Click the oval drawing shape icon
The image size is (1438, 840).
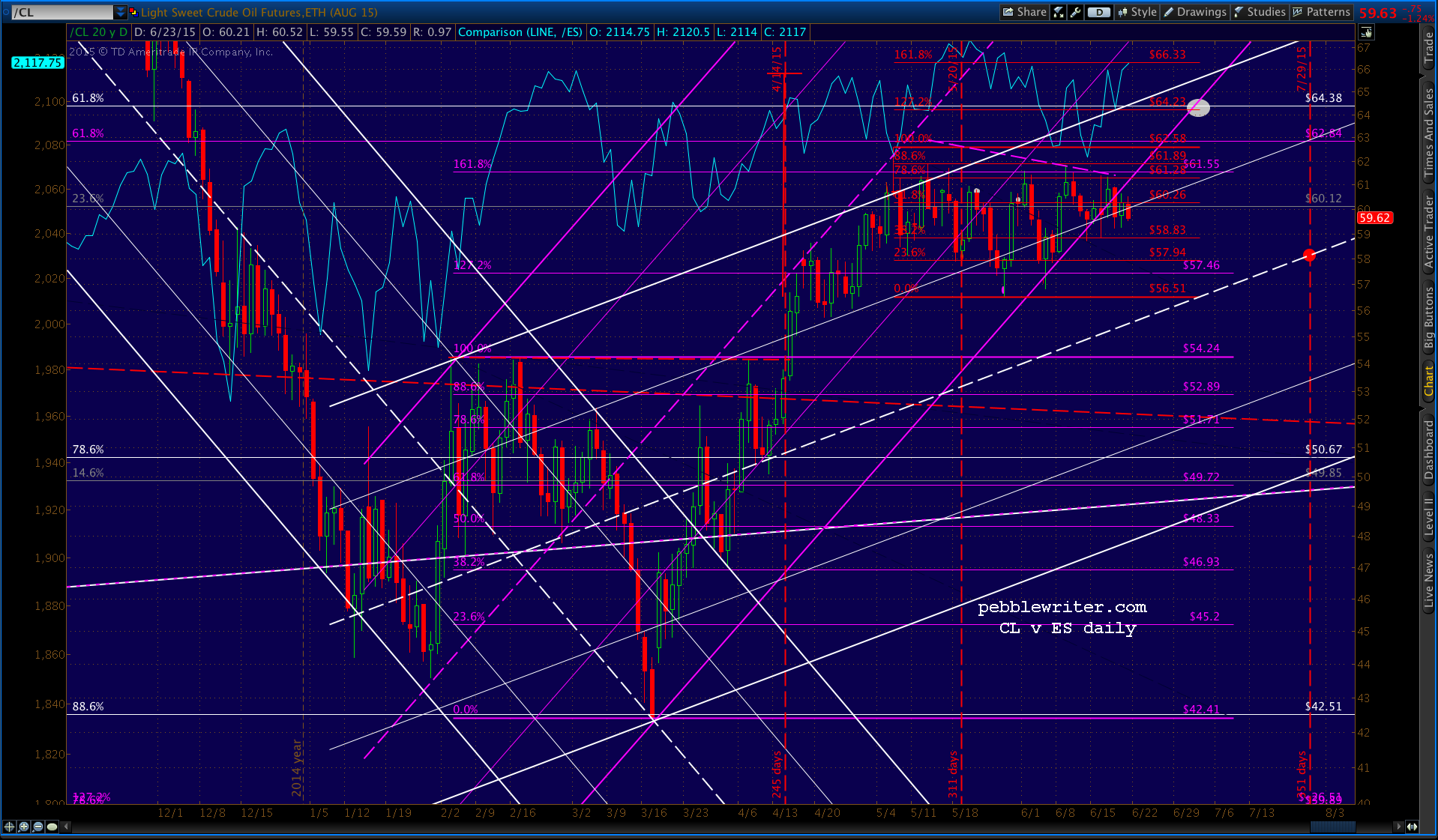pyautogui.click(x=52, y=827)
